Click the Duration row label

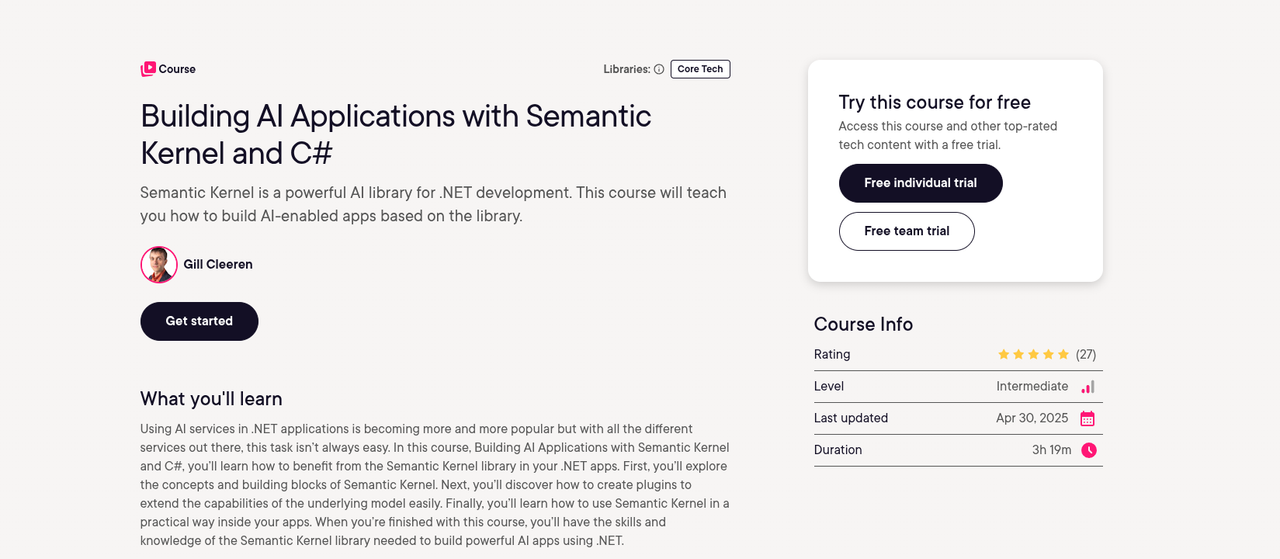point(838,450)
